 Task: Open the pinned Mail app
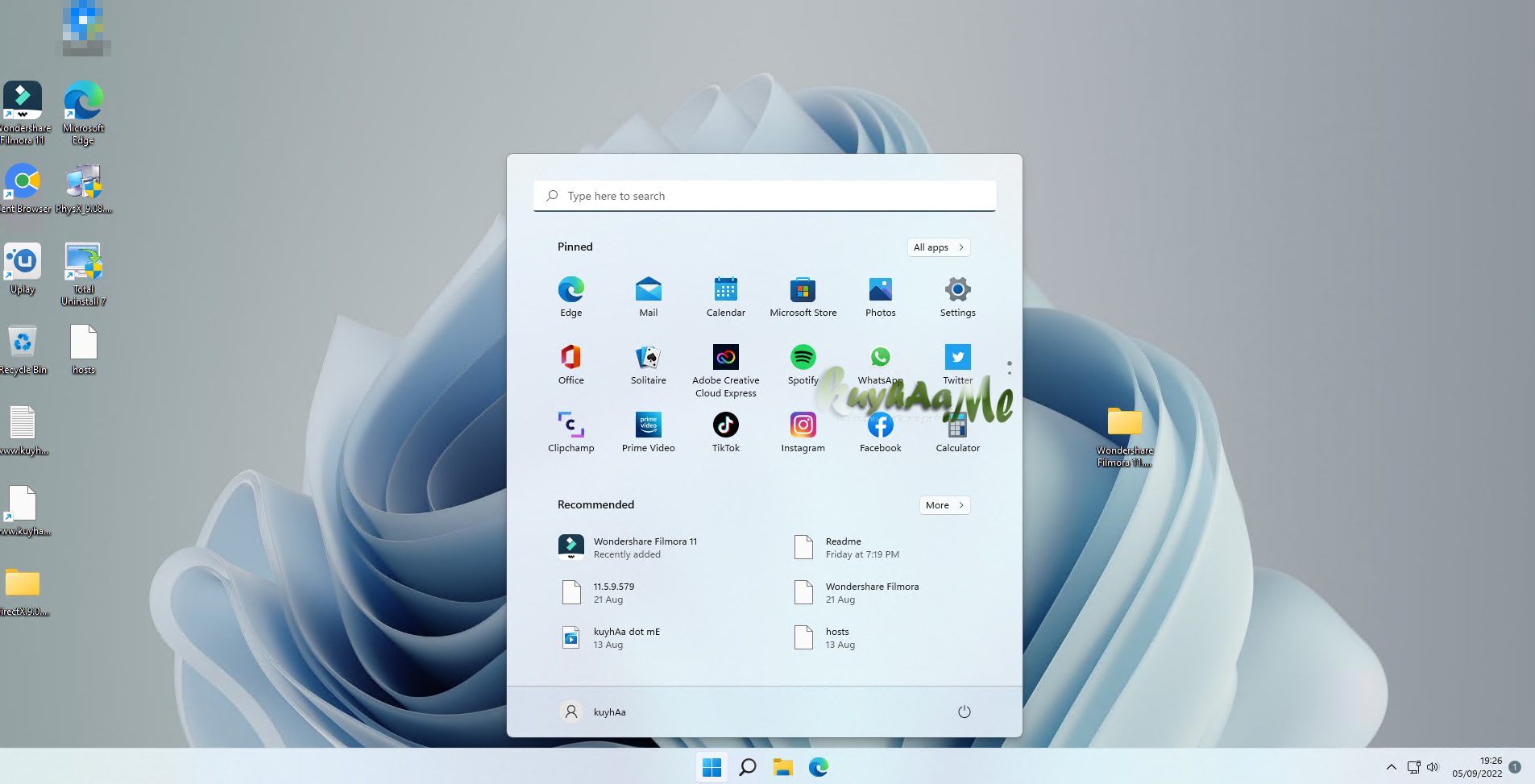pyautogui.click(x=648, y=297)
